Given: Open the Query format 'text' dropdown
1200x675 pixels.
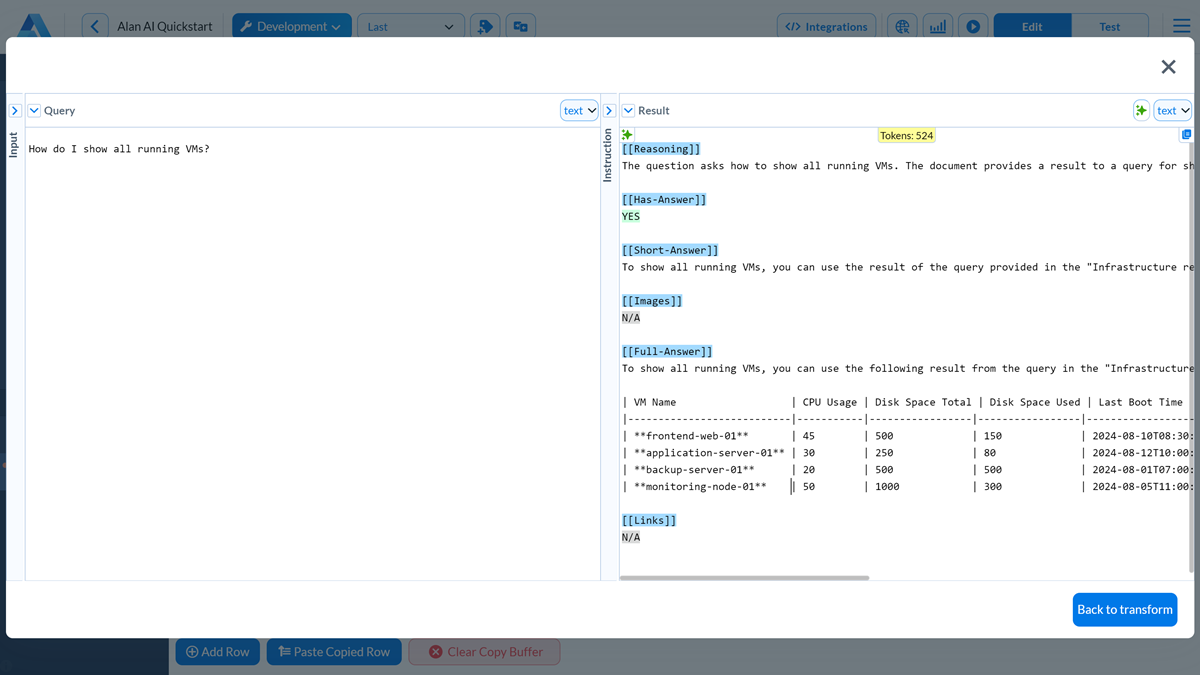Looking at the screenshot, I should [579, 111].
